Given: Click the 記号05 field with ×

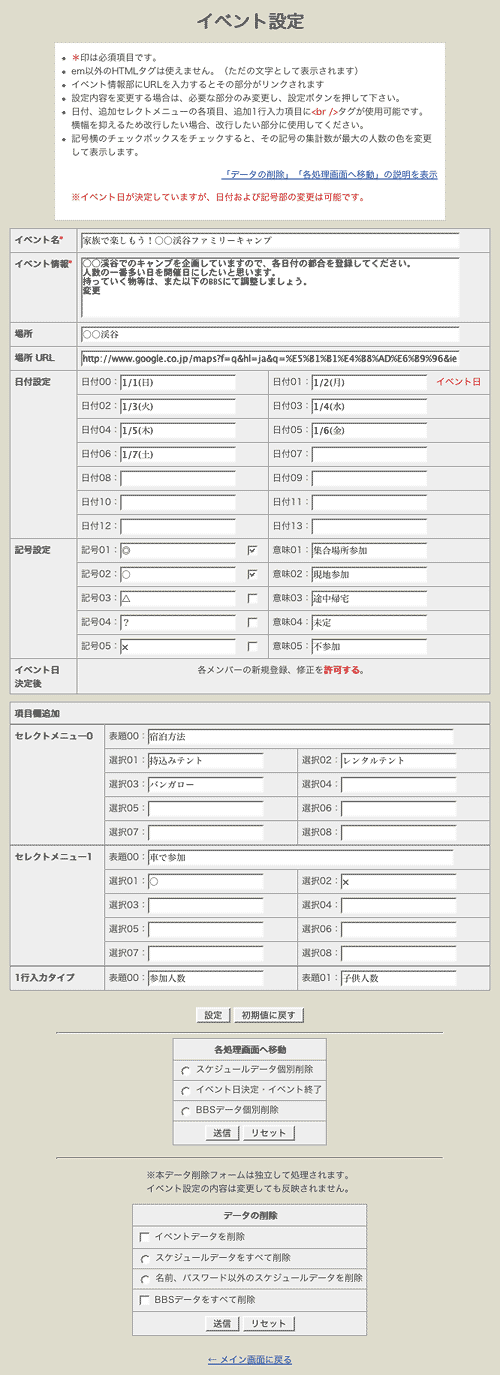Looking at the screenshot, I should 177,646.
